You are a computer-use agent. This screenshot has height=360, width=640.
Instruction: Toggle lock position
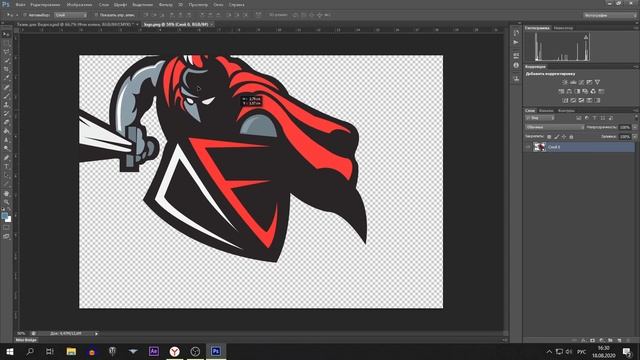pyautogui.click(x=564, y=137)
